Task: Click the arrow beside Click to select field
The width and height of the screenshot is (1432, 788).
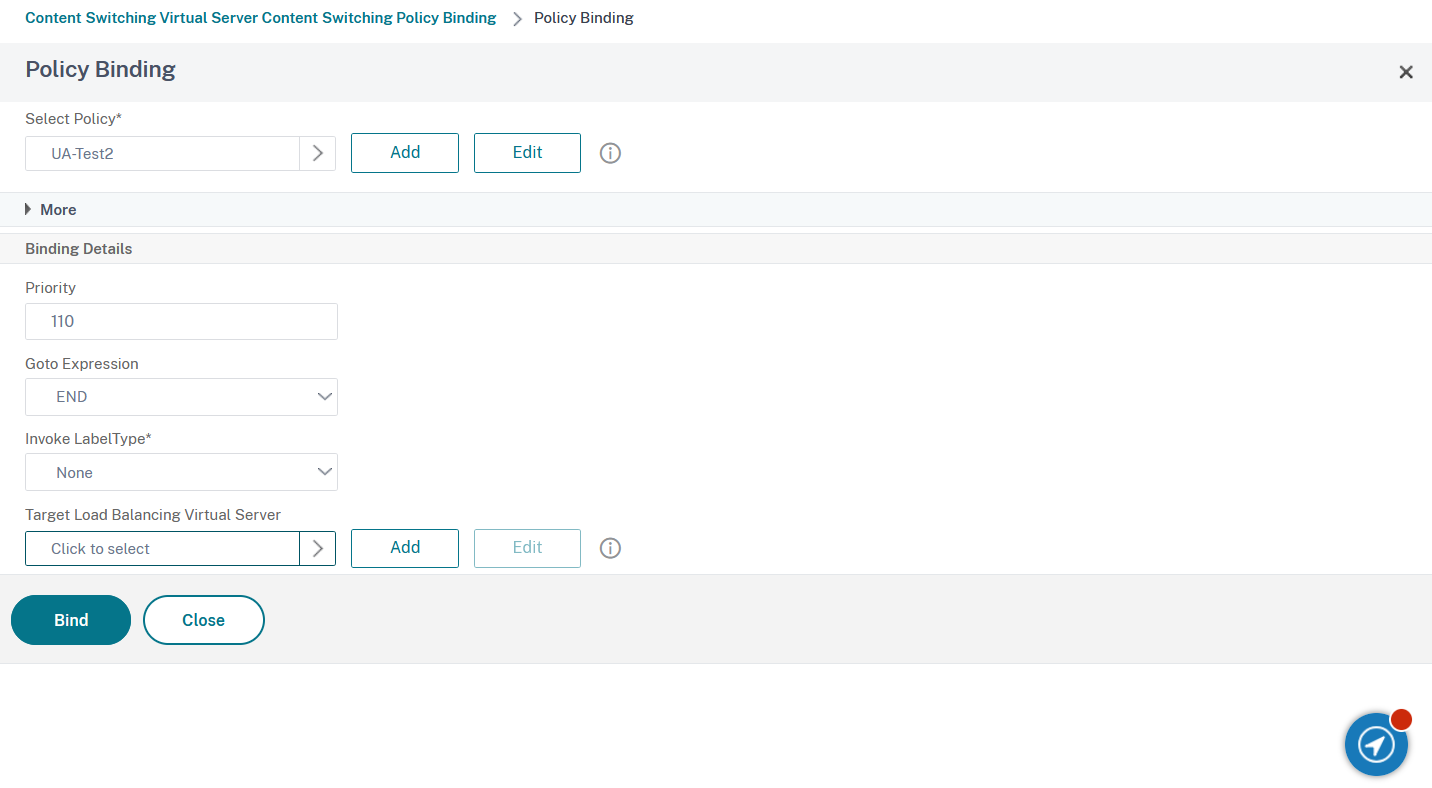Action: coord(318,548)
